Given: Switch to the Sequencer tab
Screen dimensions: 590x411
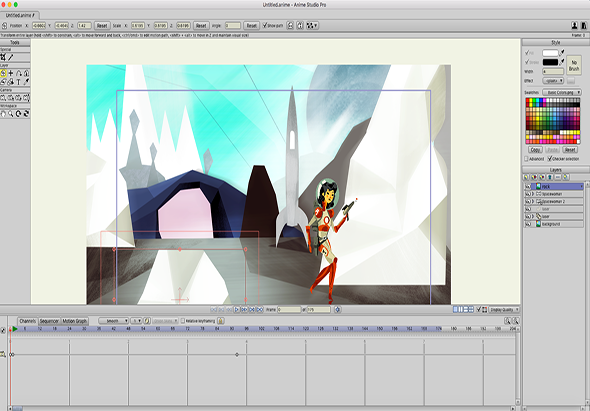Looking at the screenshot, I should (49, 321).
